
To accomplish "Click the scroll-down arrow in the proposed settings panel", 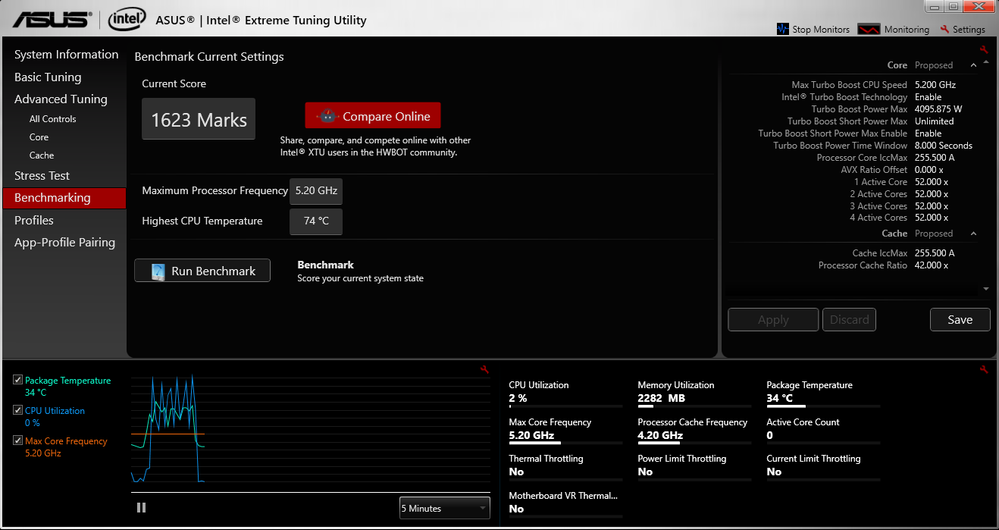I will coord(986,289).
